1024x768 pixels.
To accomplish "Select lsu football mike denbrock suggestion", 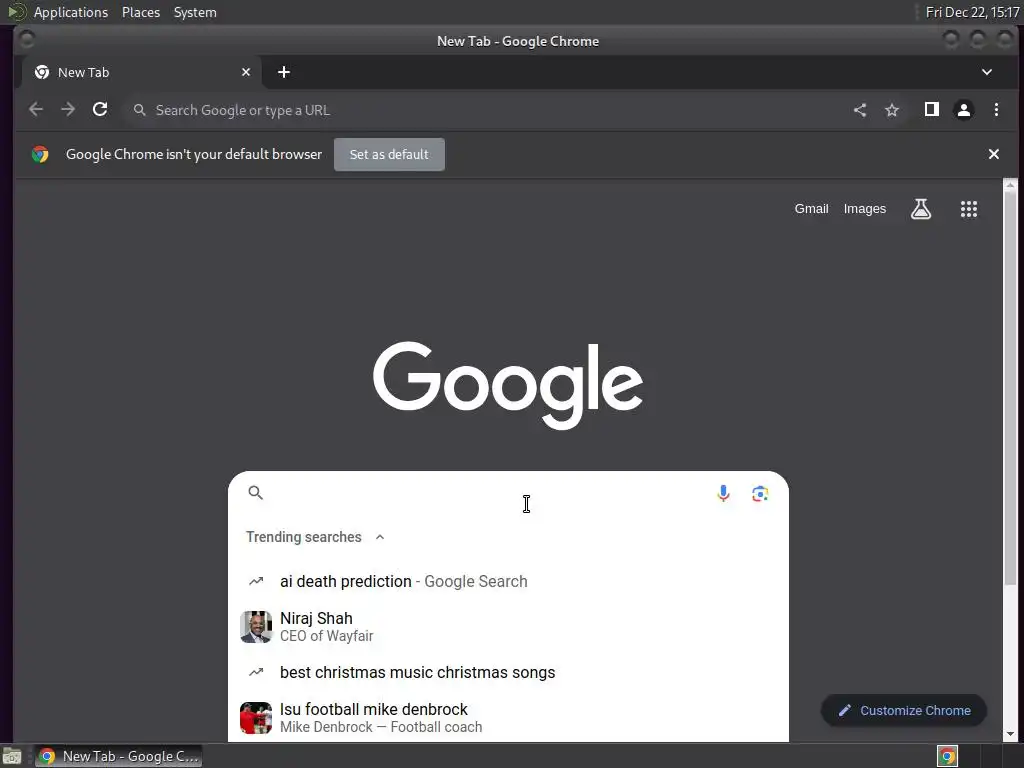I will tap(508, 718).
